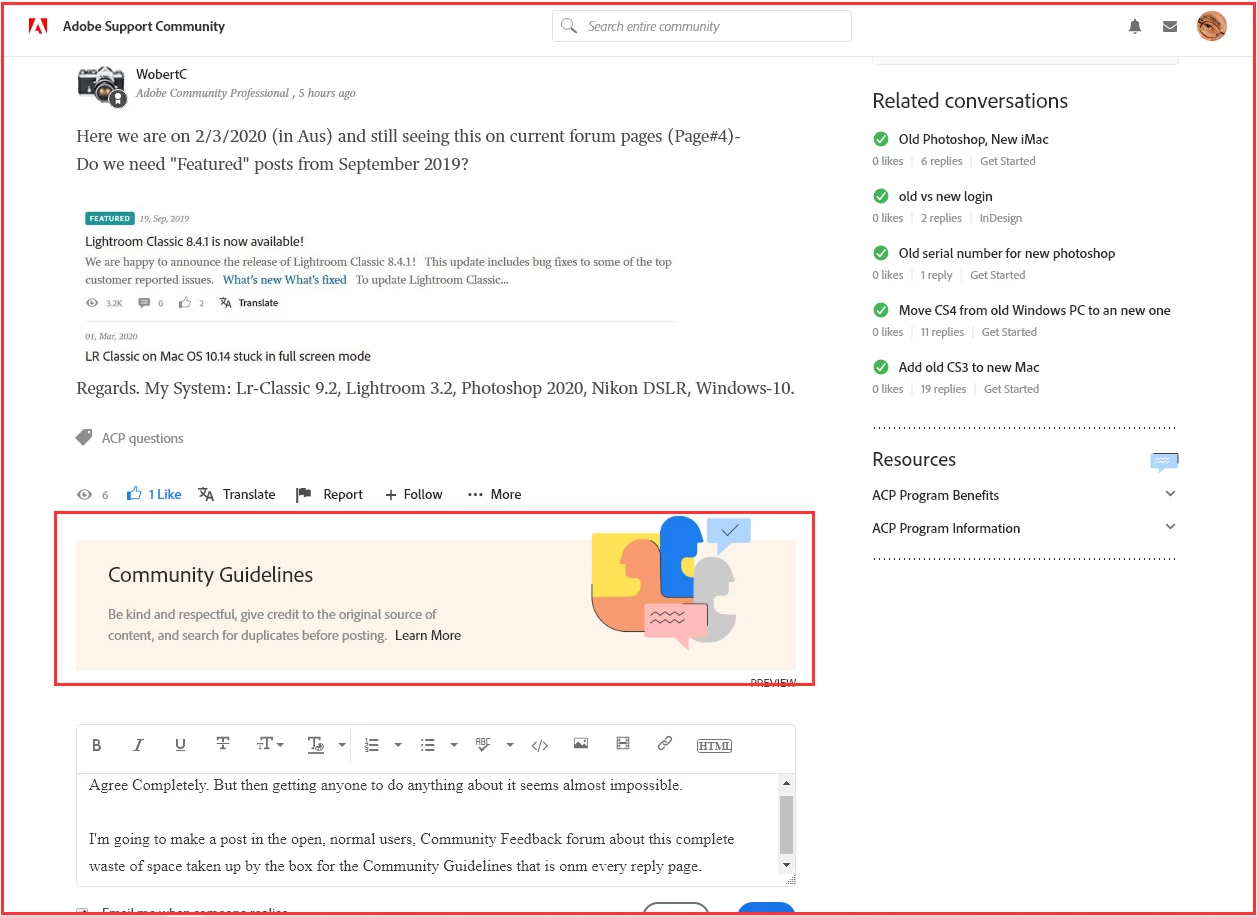The width and height of the screenshot is (1257, 917).
Task: Insert an image into reply
Action: tap(581, 744)
